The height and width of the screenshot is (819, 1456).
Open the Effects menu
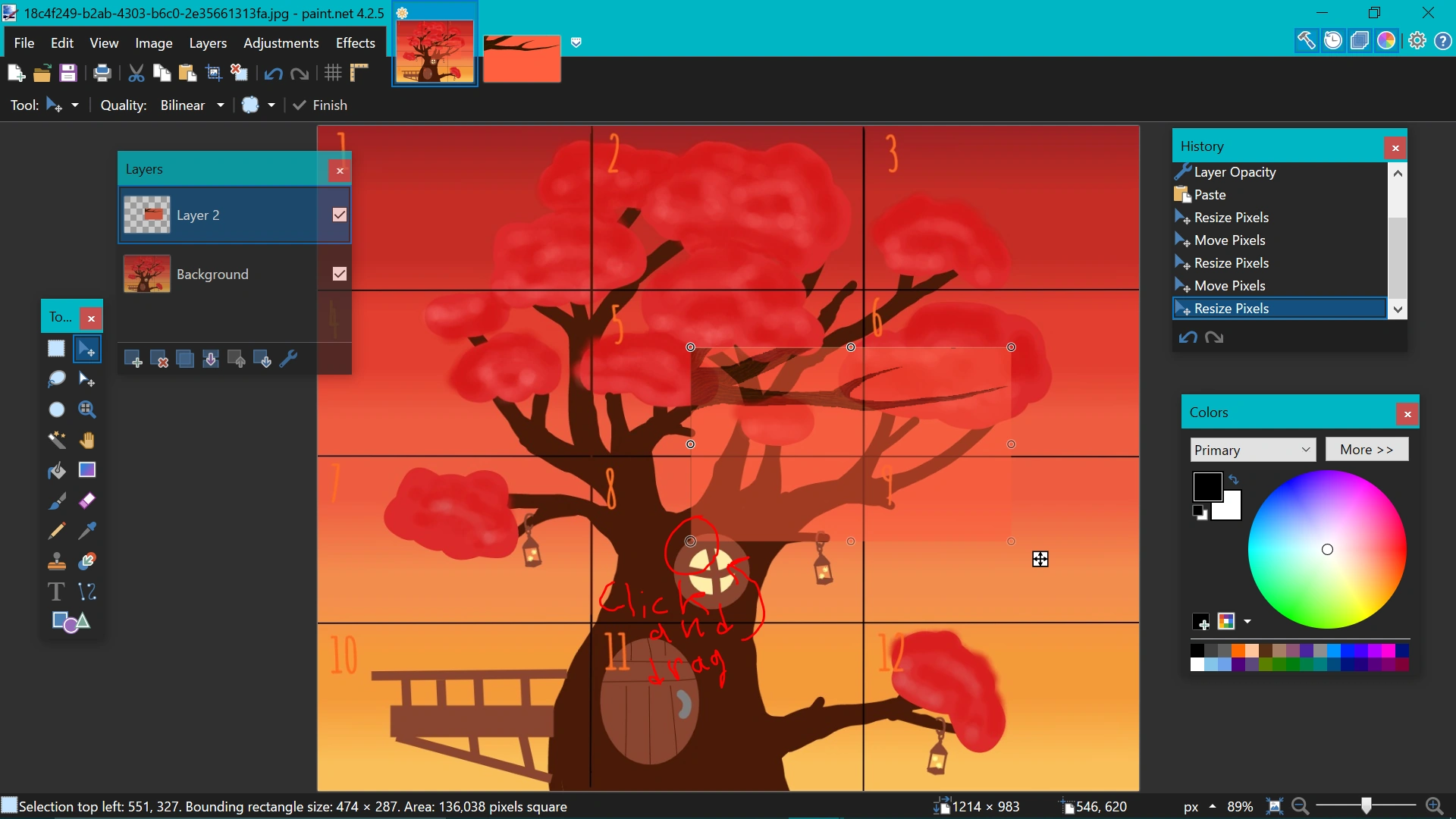tap(355, 43)
